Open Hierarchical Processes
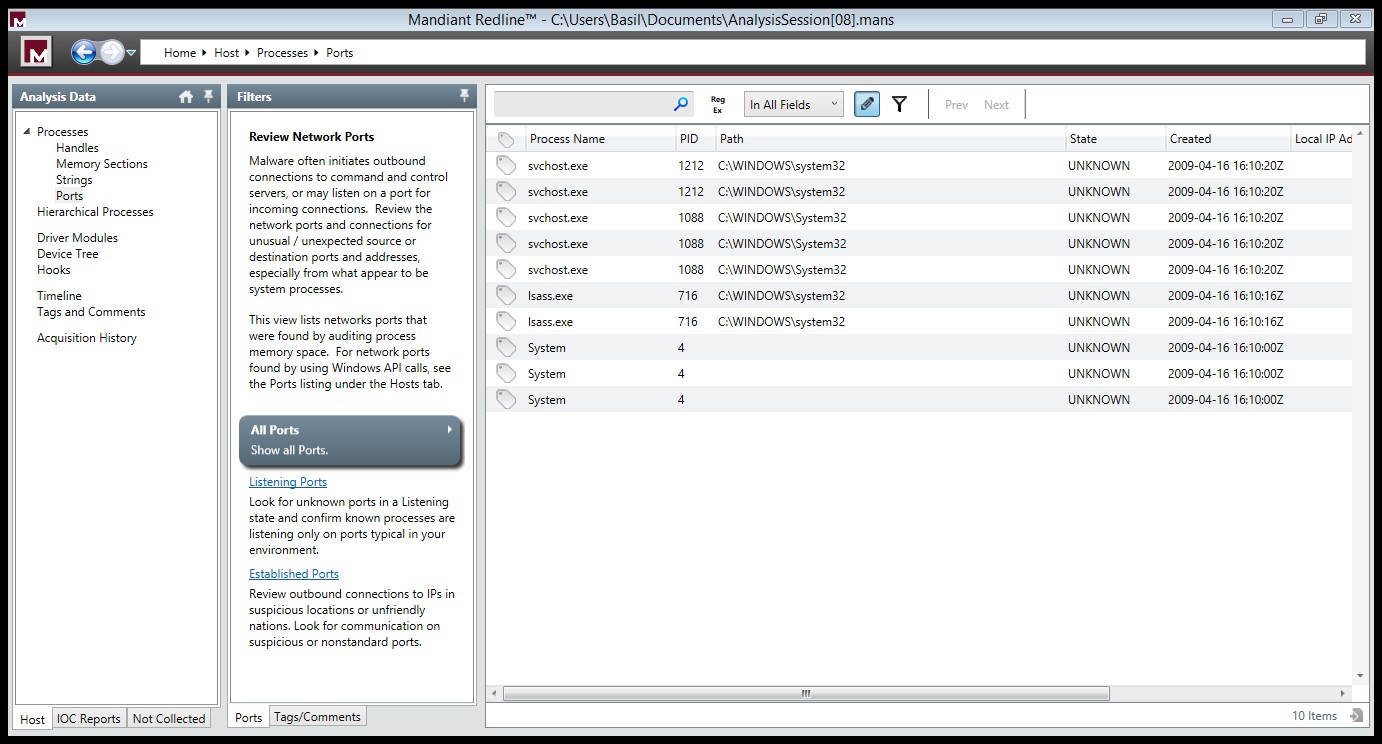 click(95, 212)
